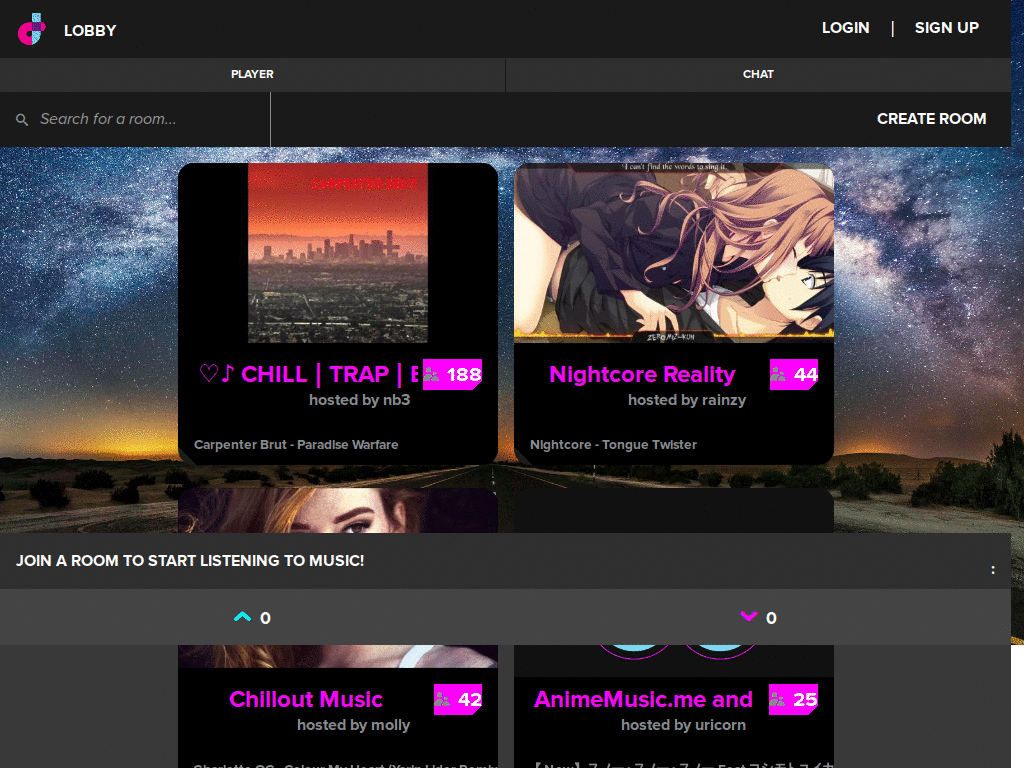Click 'Carpenter Brut - Paradise Warfare' track text
This screenshot has height=768, width=1024.
[296, 445]
